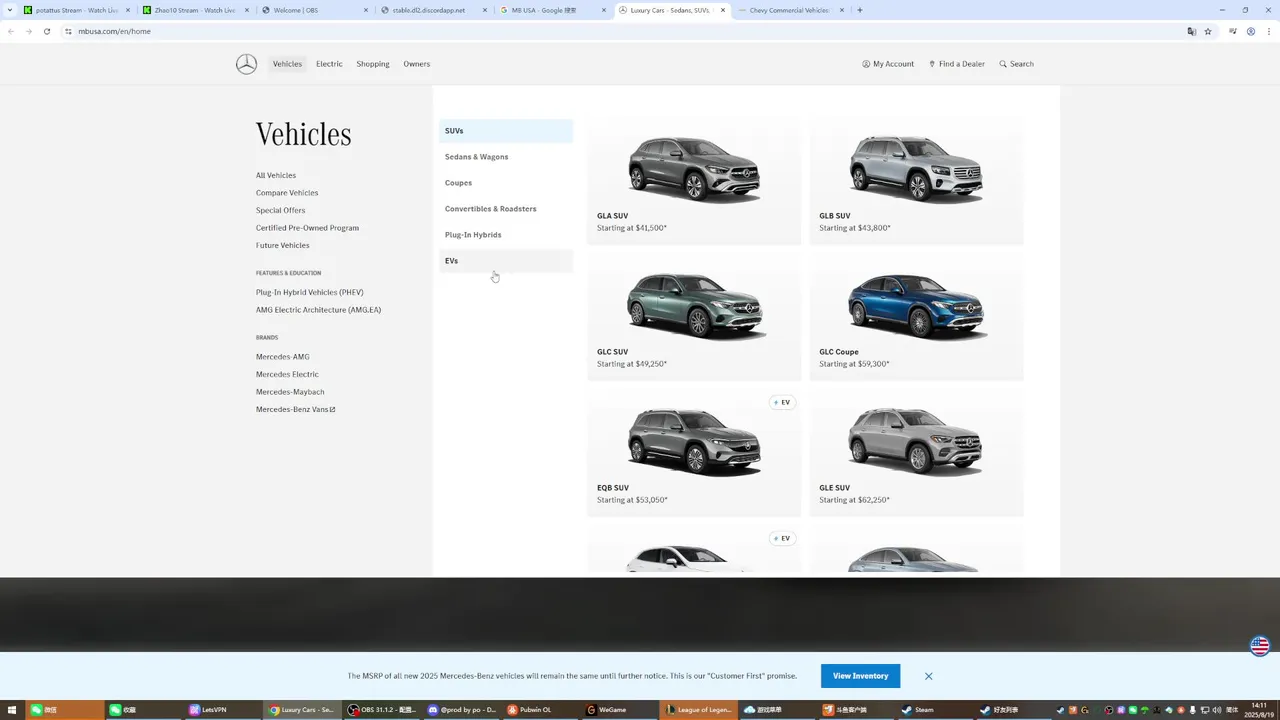Open the US flag language selector
This screenshot has height=720, width=1280.
click(1260, 646)
